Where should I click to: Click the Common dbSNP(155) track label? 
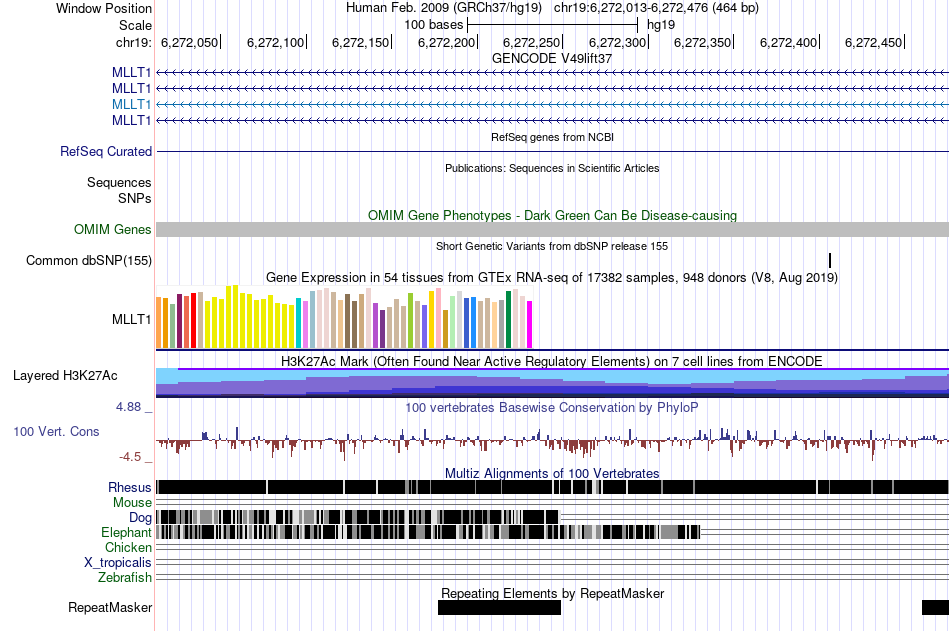tap(88, 261)
